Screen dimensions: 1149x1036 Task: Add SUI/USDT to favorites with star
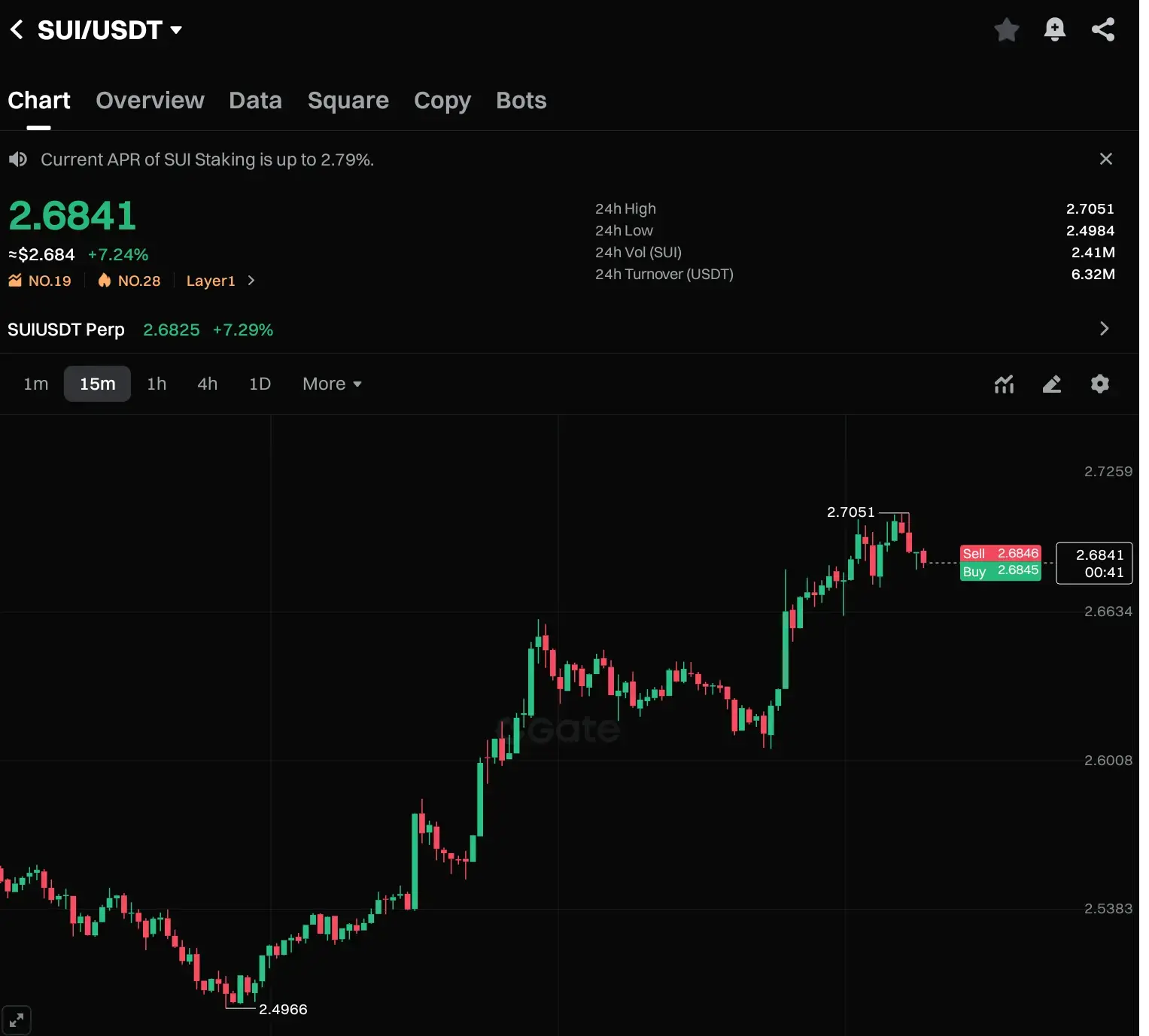pos(1006,30)
